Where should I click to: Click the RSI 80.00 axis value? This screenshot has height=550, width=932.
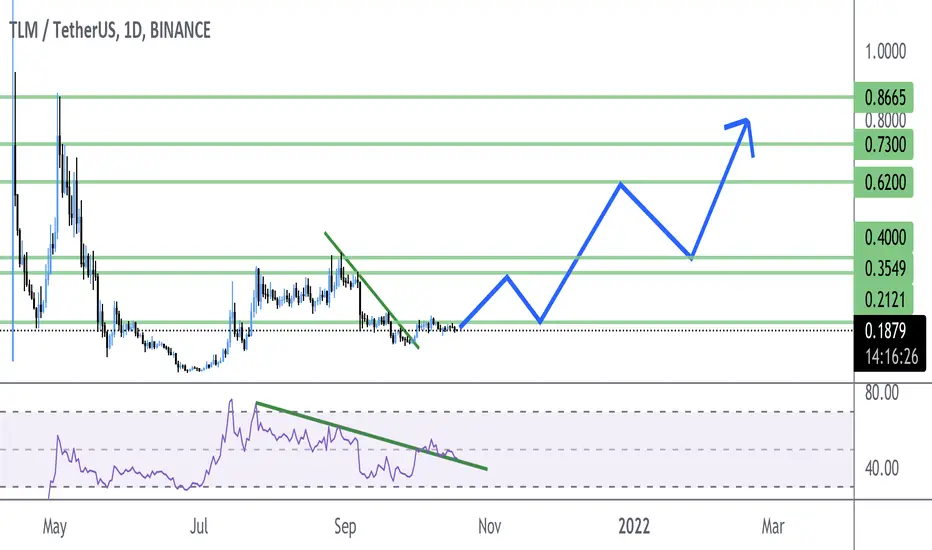(x=881, y=392)
